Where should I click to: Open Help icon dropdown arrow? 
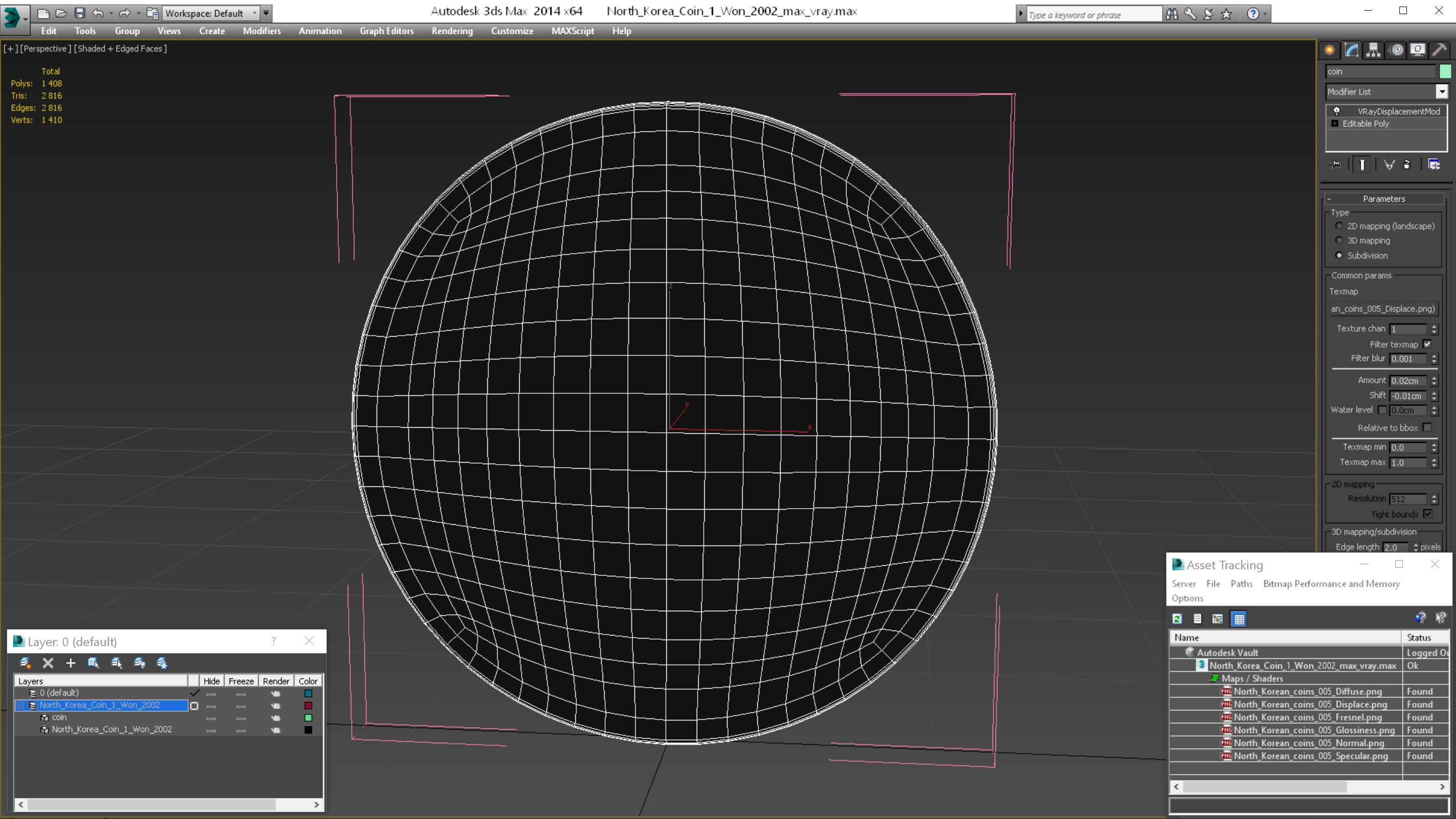coord(1265,14)
